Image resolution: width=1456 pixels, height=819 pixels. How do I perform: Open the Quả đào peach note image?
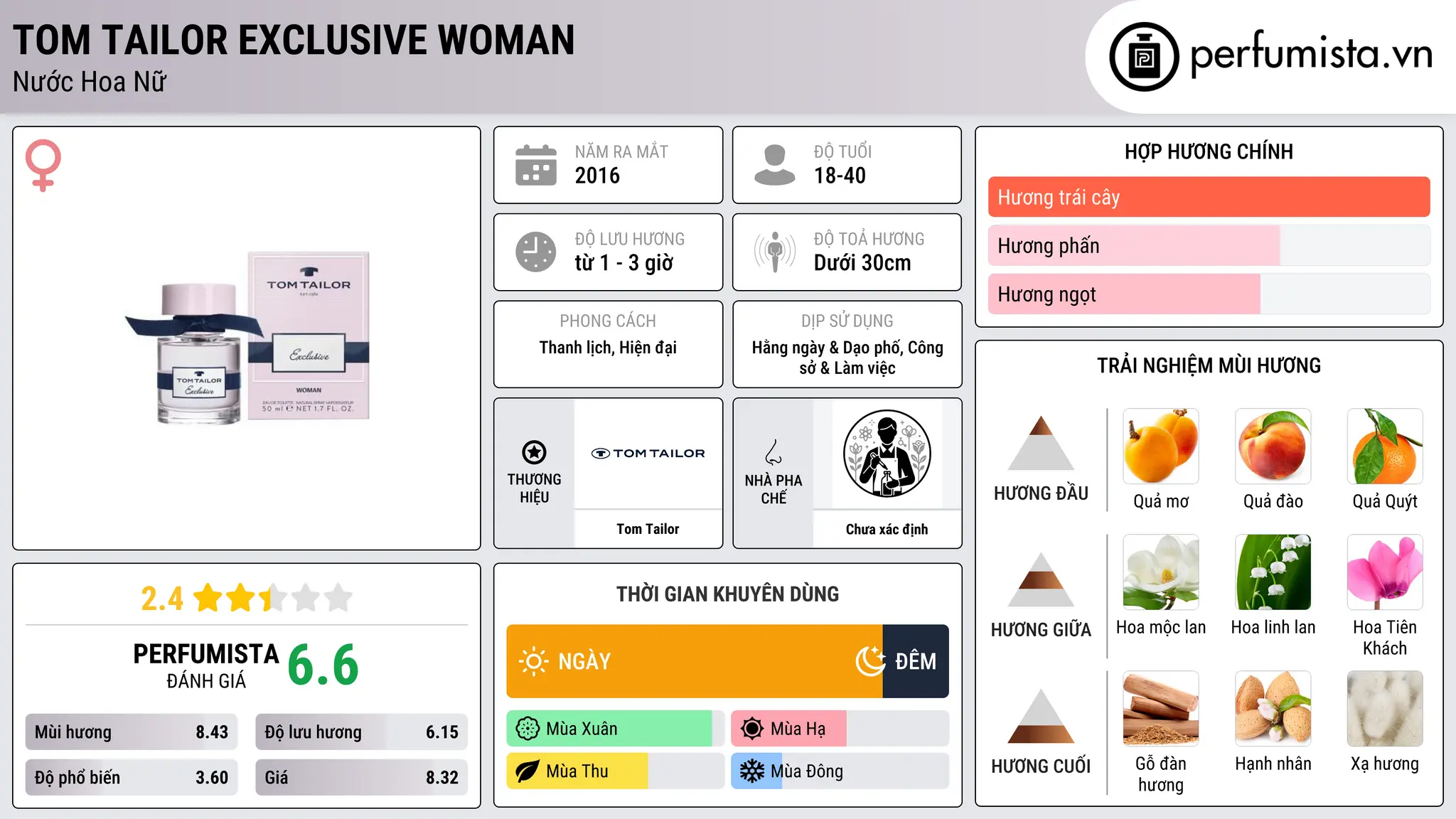1273,446
